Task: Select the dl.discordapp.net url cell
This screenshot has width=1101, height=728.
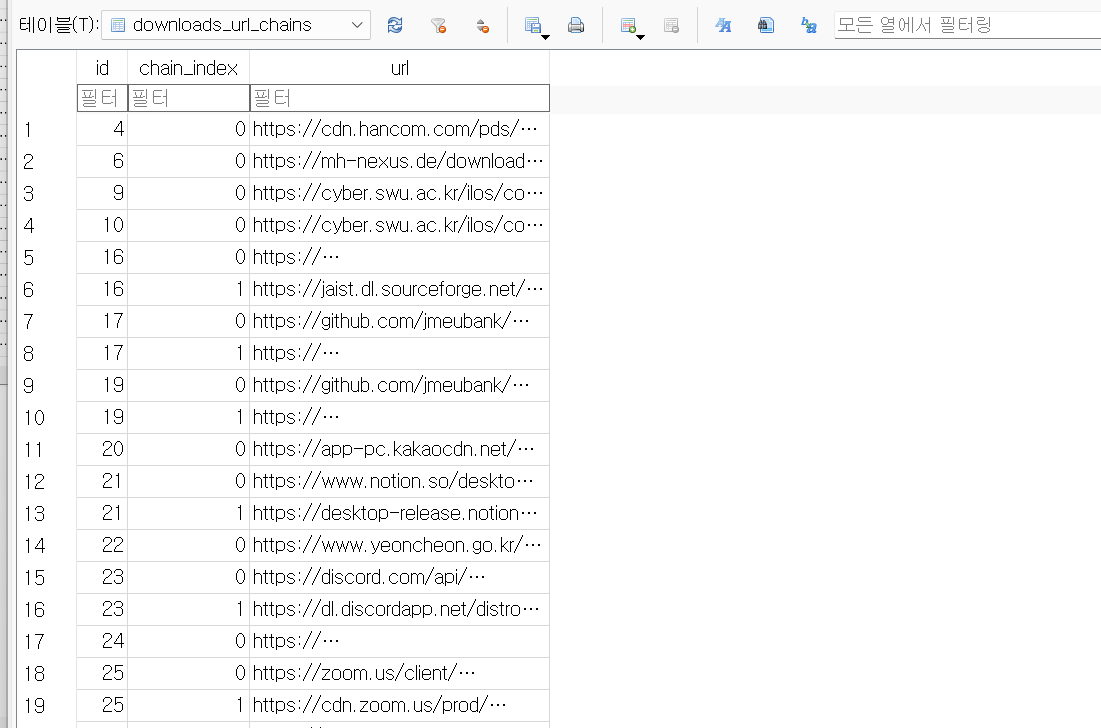Action: [x=400, y=609]
